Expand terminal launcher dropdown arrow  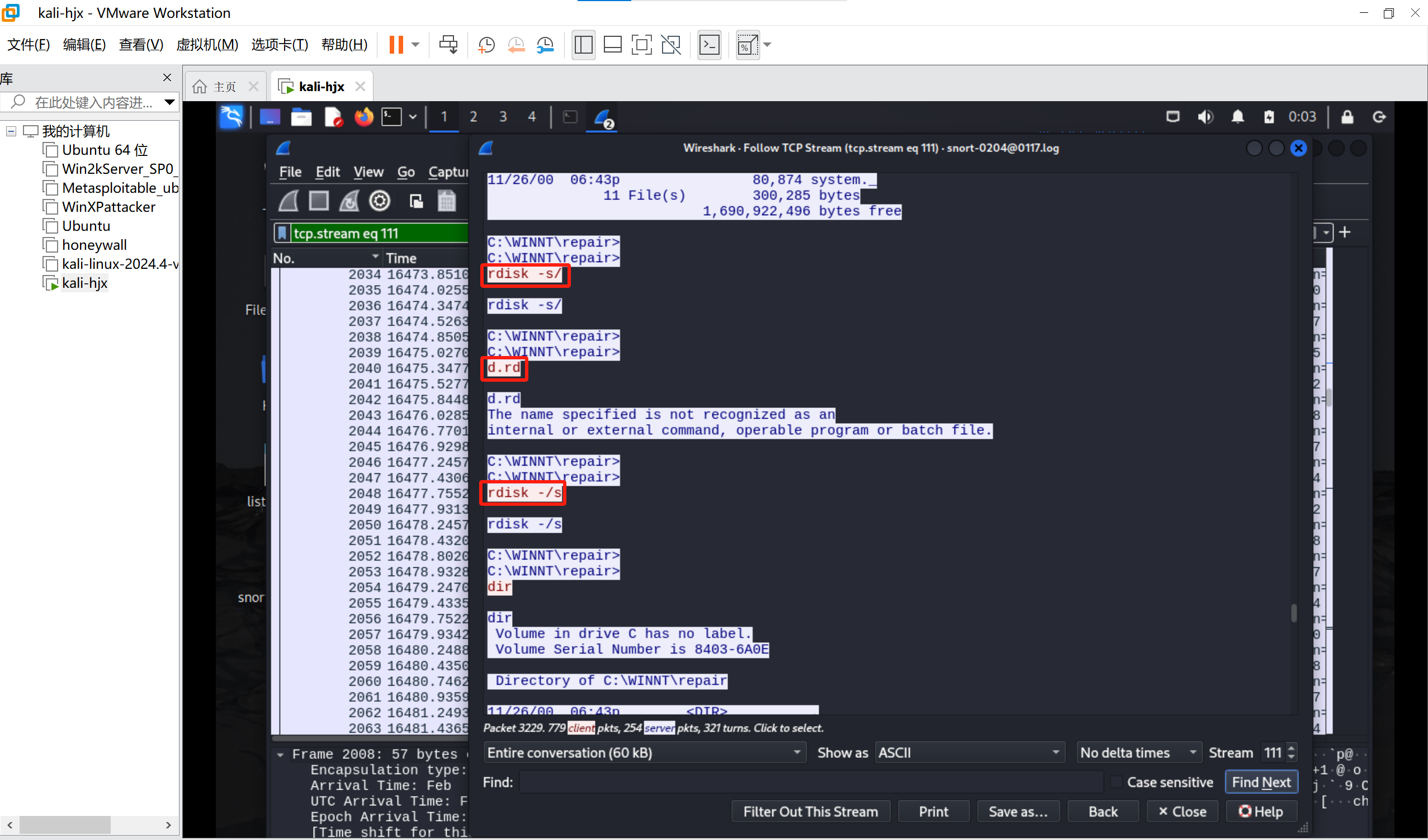click(413, 117)
